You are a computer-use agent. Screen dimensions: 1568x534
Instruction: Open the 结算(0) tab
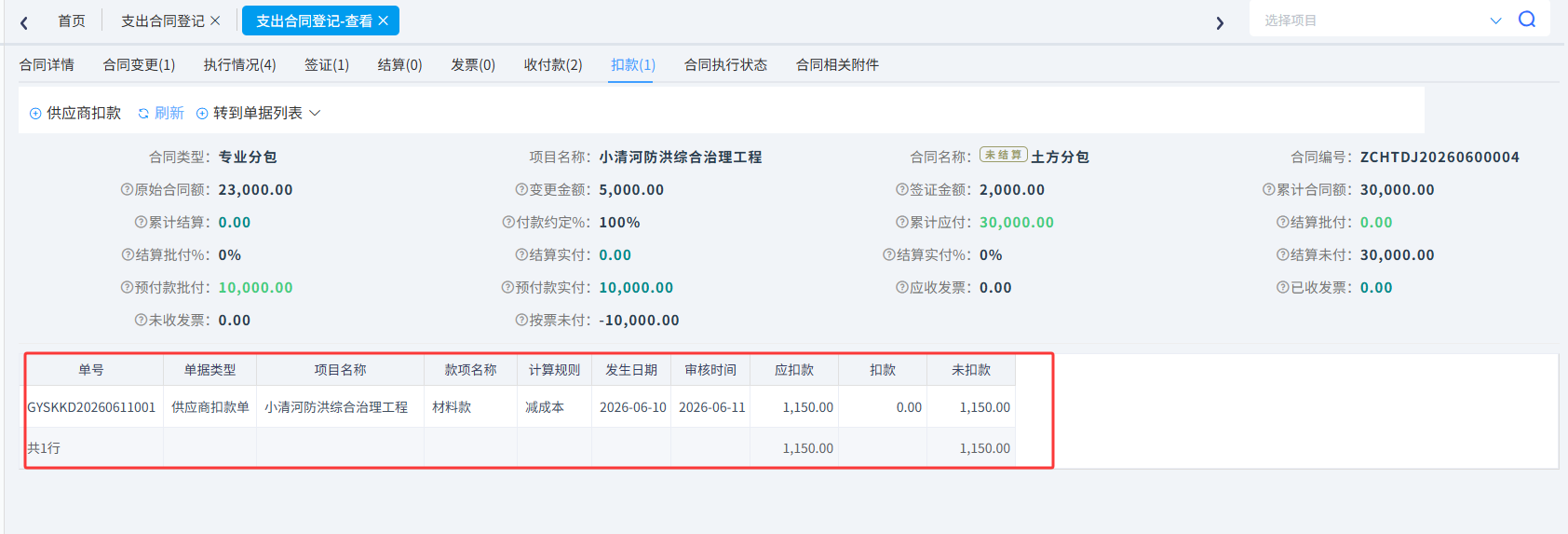(400, 64)
